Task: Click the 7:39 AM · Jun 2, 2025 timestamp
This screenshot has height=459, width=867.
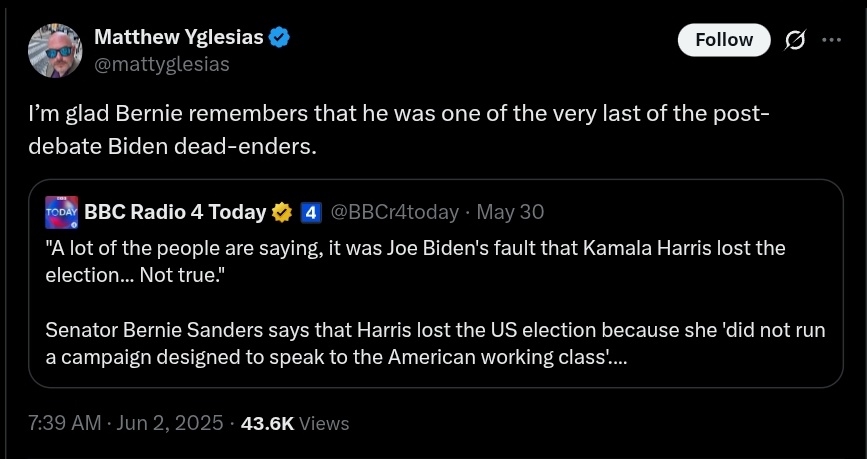Action: pos(124,423)
